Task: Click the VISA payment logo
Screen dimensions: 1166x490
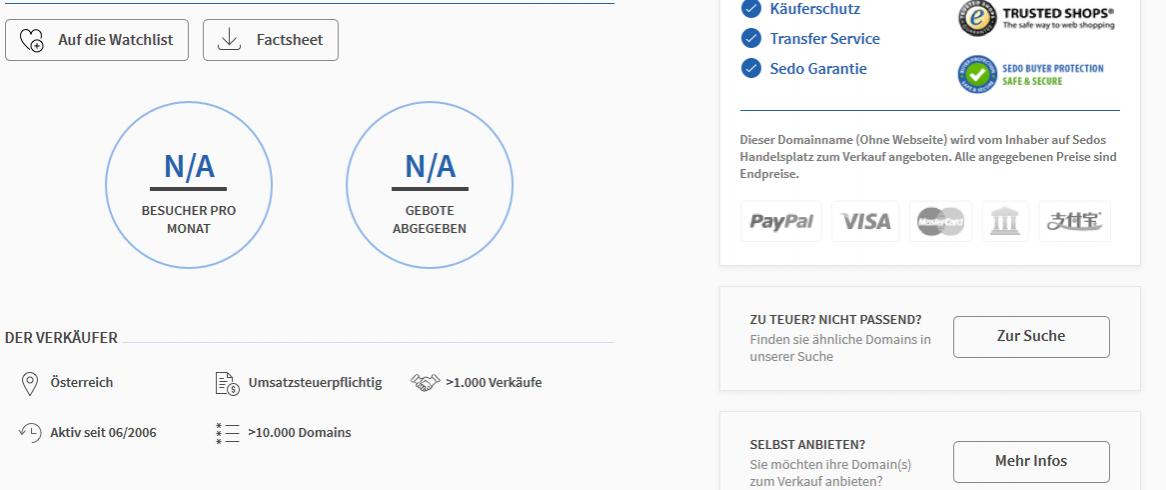Action: pyautogui.click(x=865, y=221)
